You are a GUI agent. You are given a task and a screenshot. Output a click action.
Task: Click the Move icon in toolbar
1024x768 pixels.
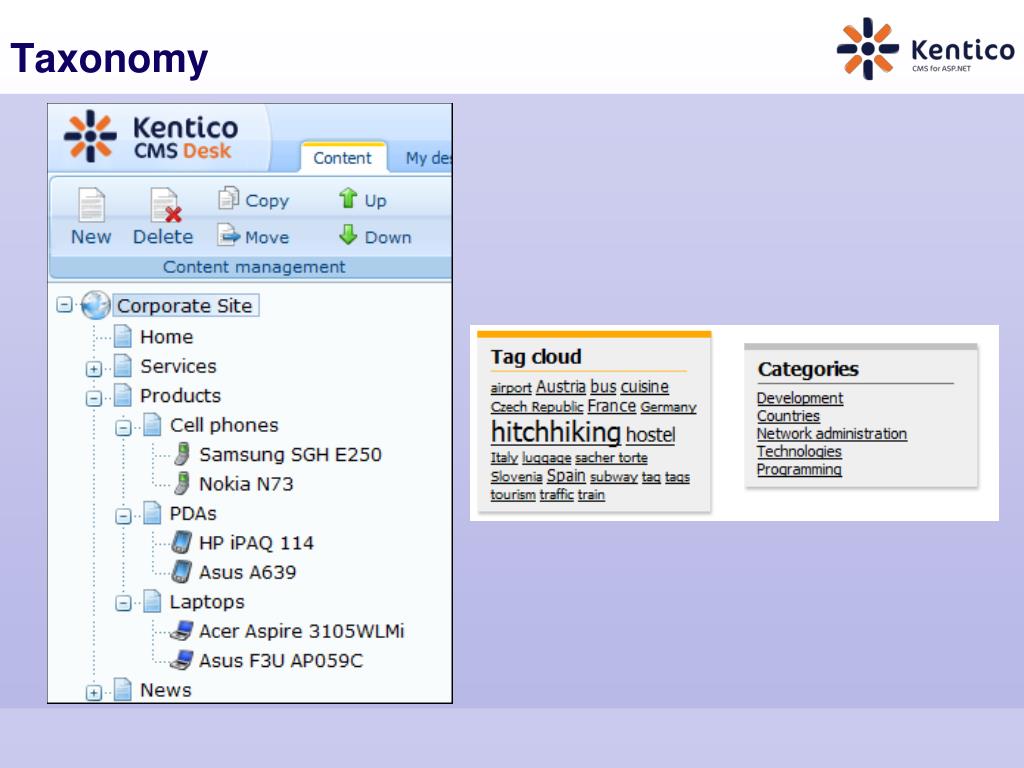coord(229,235)
